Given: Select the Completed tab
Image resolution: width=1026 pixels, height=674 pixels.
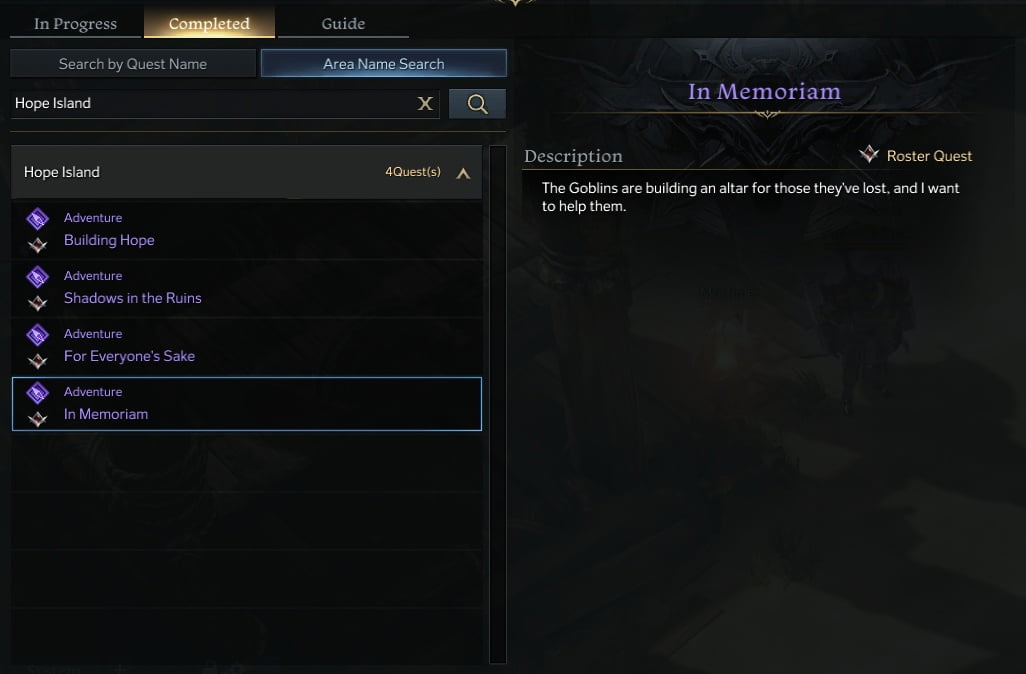Looking at the screenshot, I should coord(209,24).
